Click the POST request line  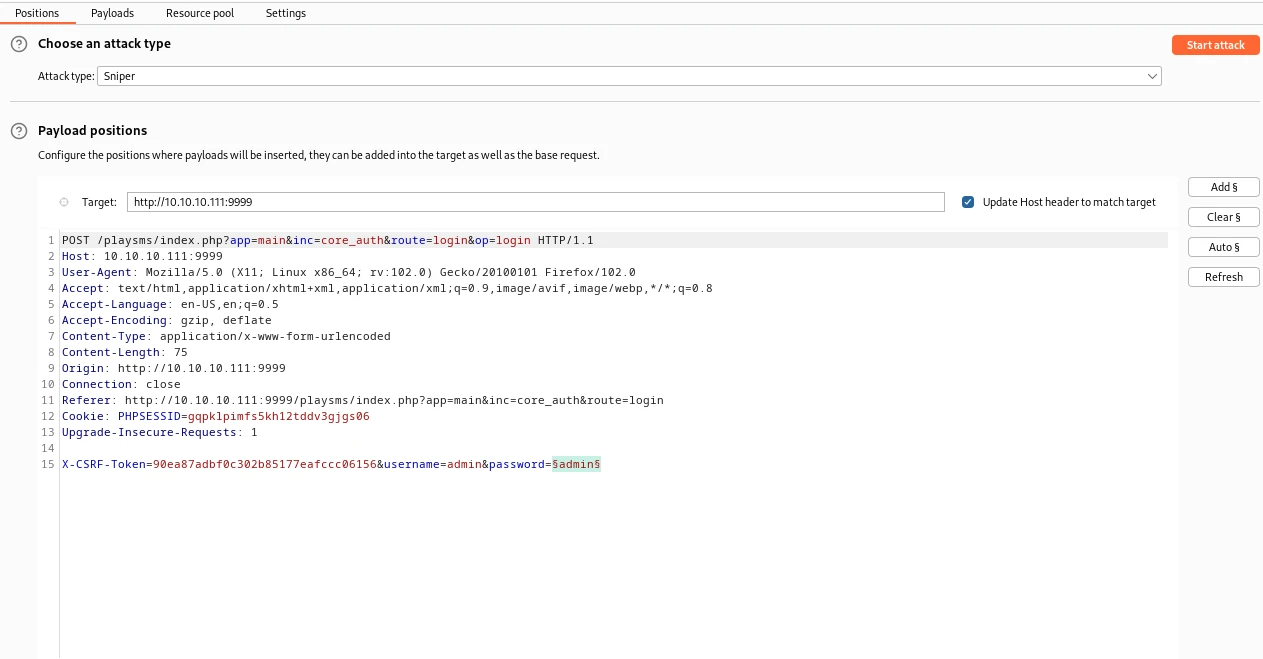327,240
